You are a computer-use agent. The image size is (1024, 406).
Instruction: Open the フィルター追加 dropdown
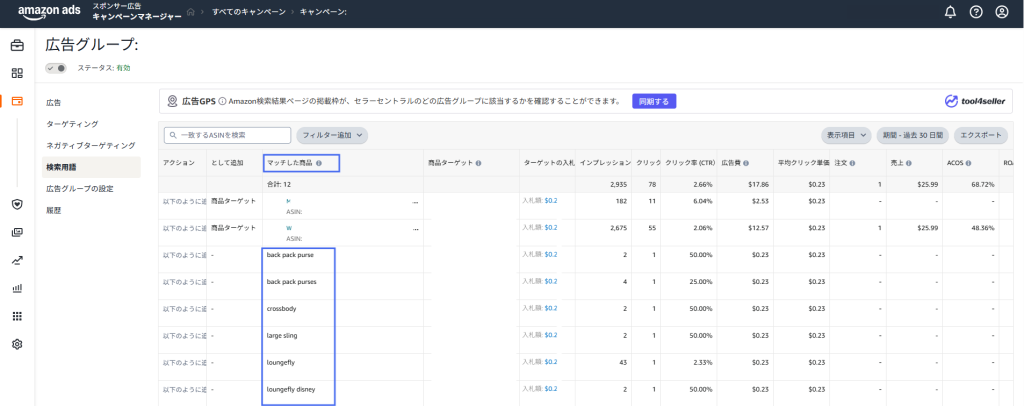coord(332,135)
